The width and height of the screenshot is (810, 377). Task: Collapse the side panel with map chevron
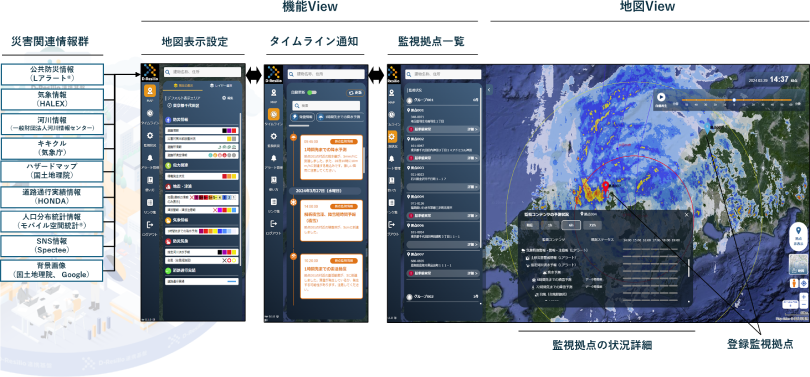[x=489, y=90]
